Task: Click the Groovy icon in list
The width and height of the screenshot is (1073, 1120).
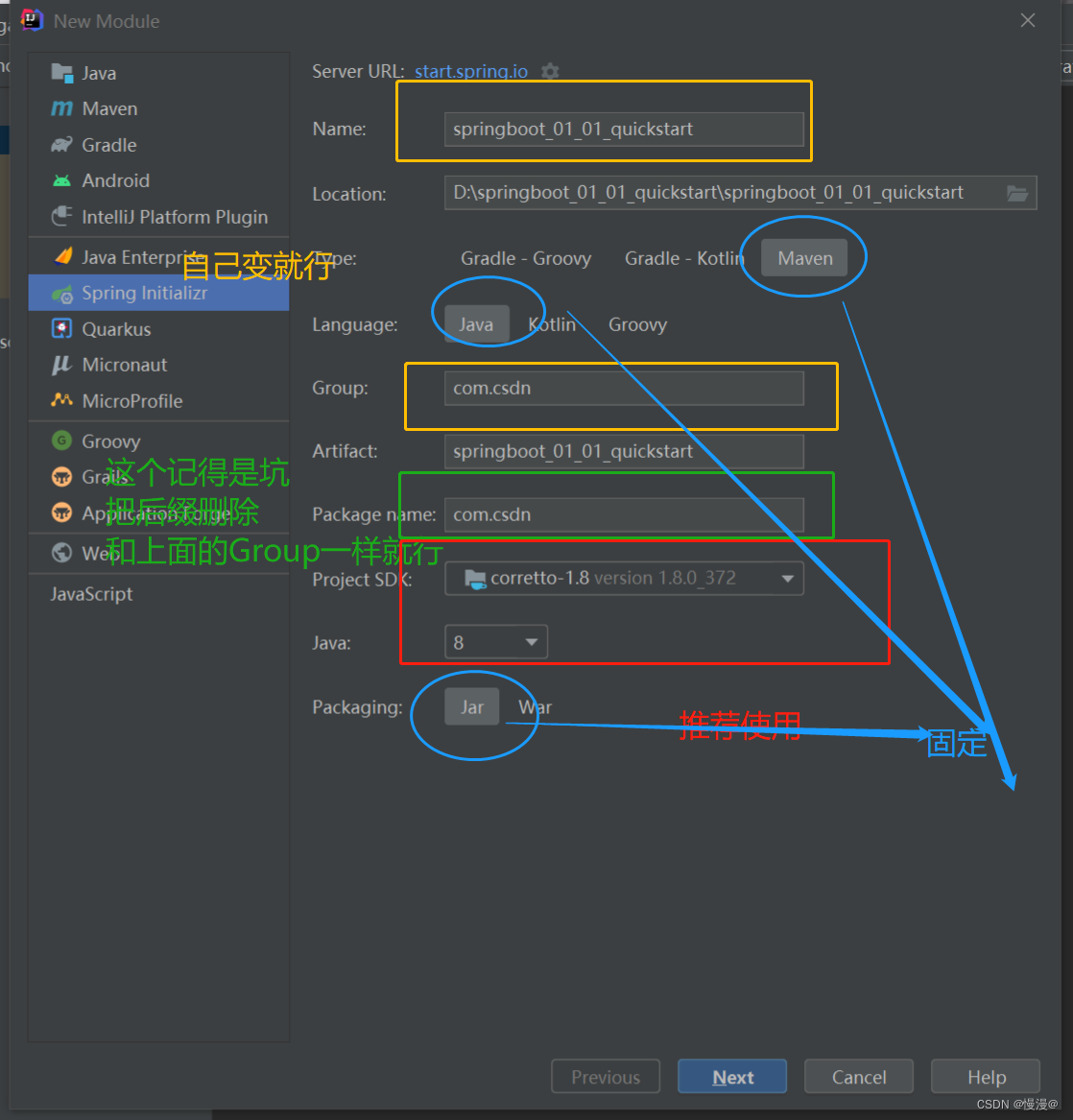Action: point(62,441)
